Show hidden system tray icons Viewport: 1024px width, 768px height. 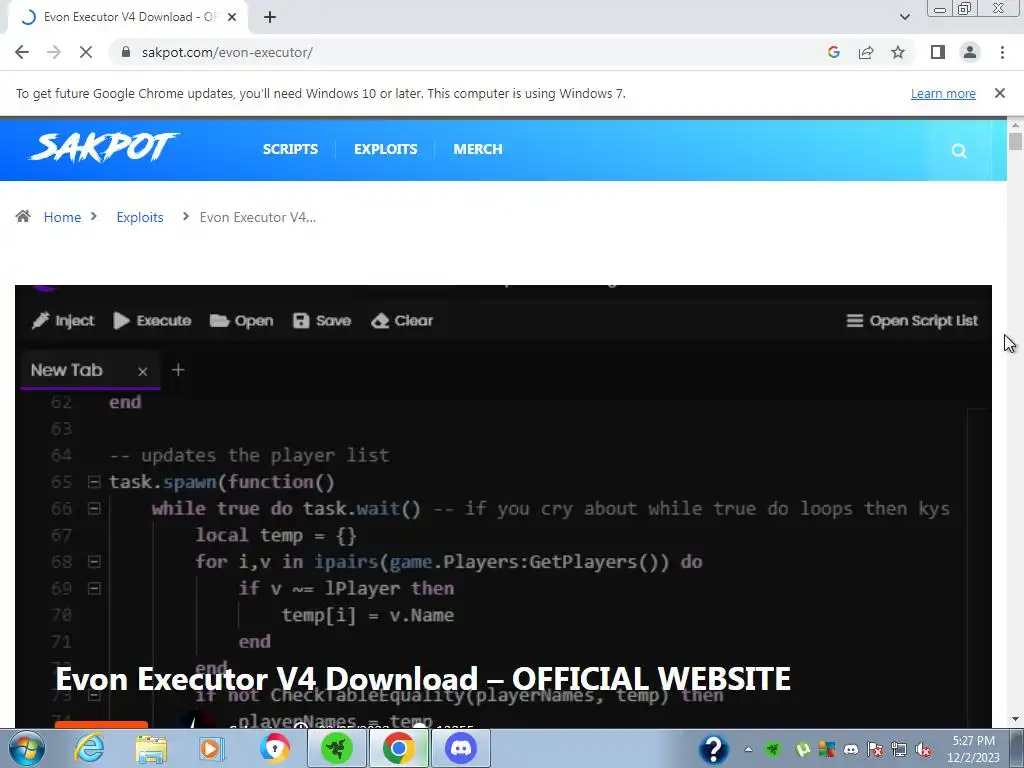pos(748,750)
